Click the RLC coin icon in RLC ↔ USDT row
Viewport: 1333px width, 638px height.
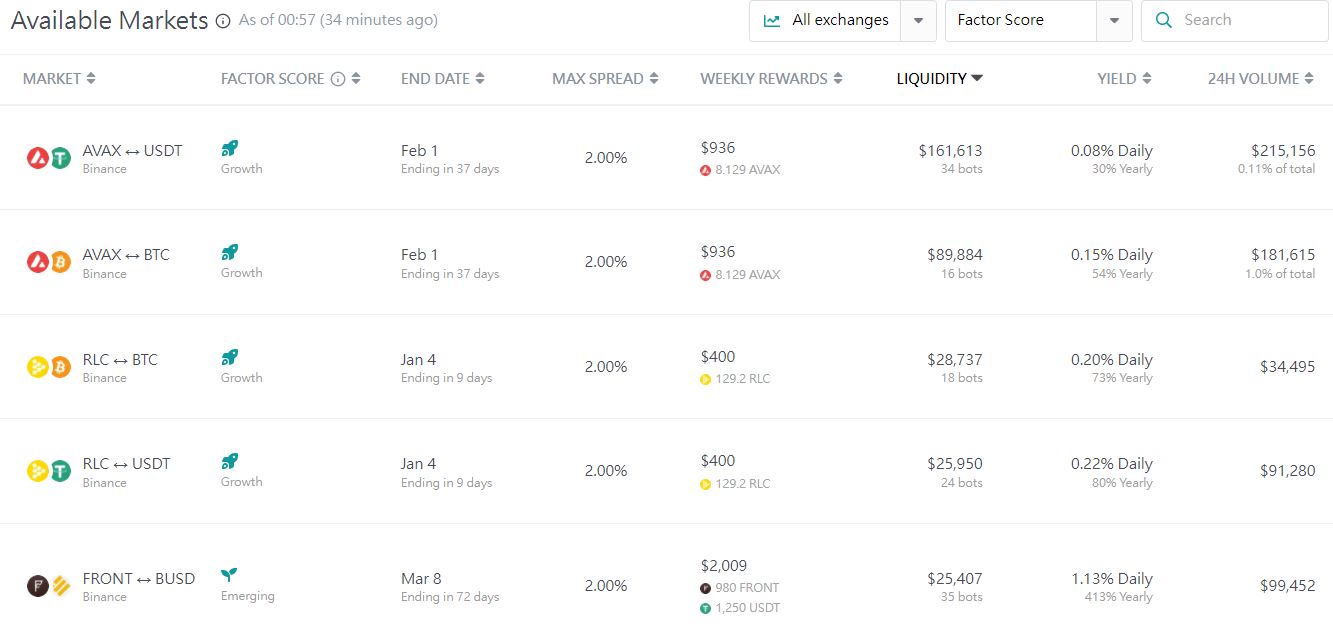[37, 471]
